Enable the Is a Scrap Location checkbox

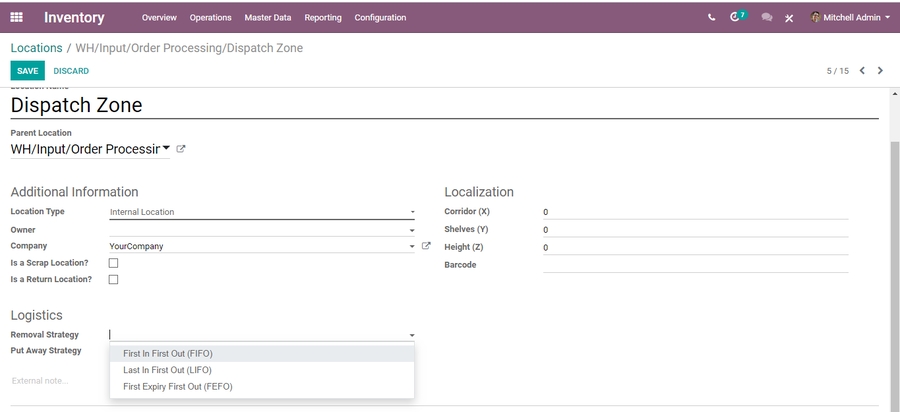(113, 263)
